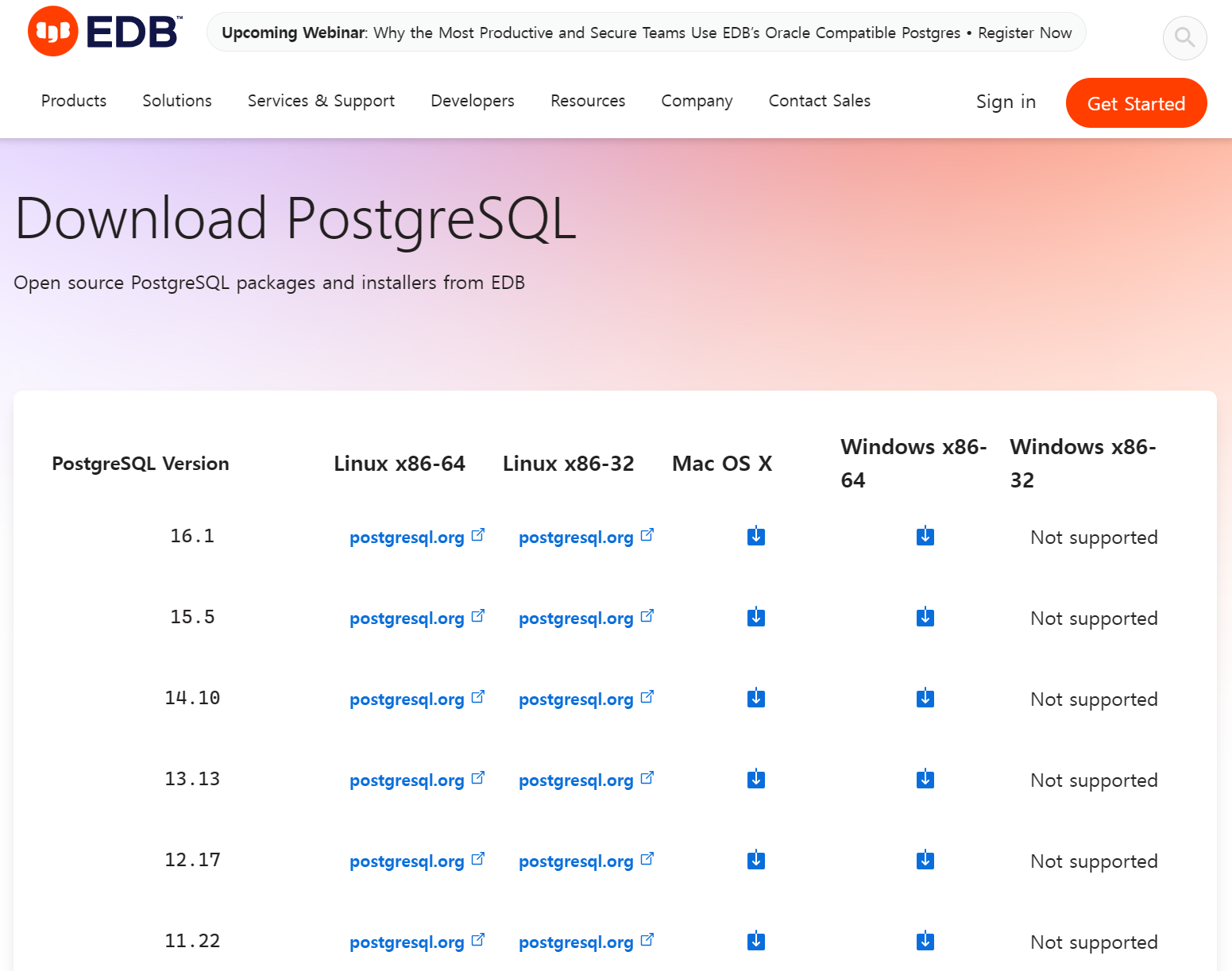
Task: Go to Contact Sales
Action: click(820, 101)
